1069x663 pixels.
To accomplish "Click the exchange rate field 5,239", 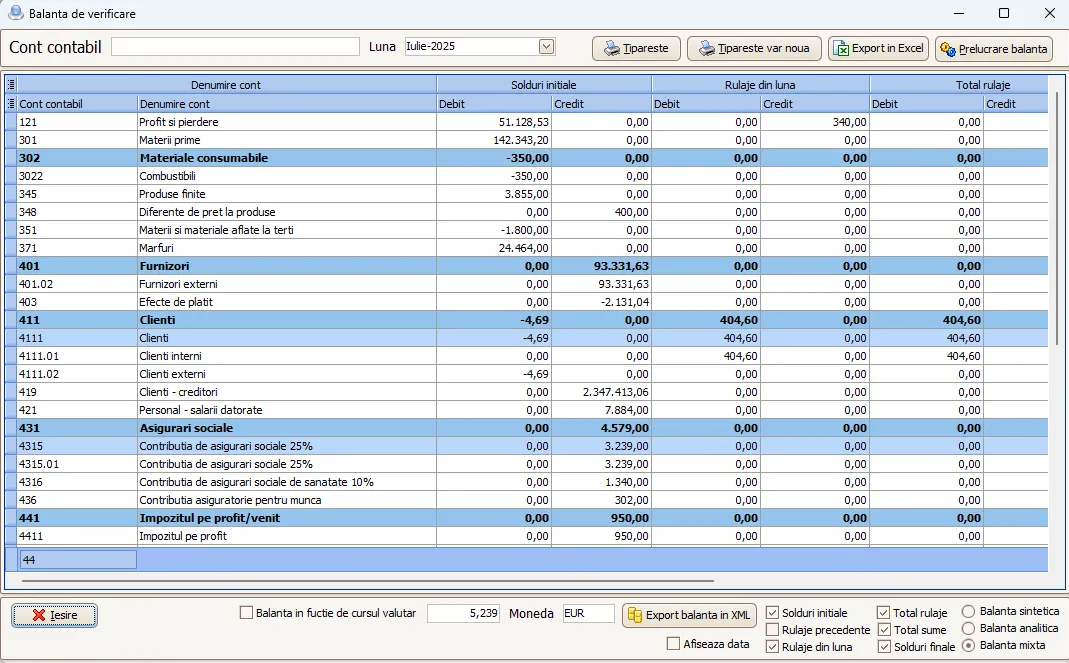I will coord(464,613).
